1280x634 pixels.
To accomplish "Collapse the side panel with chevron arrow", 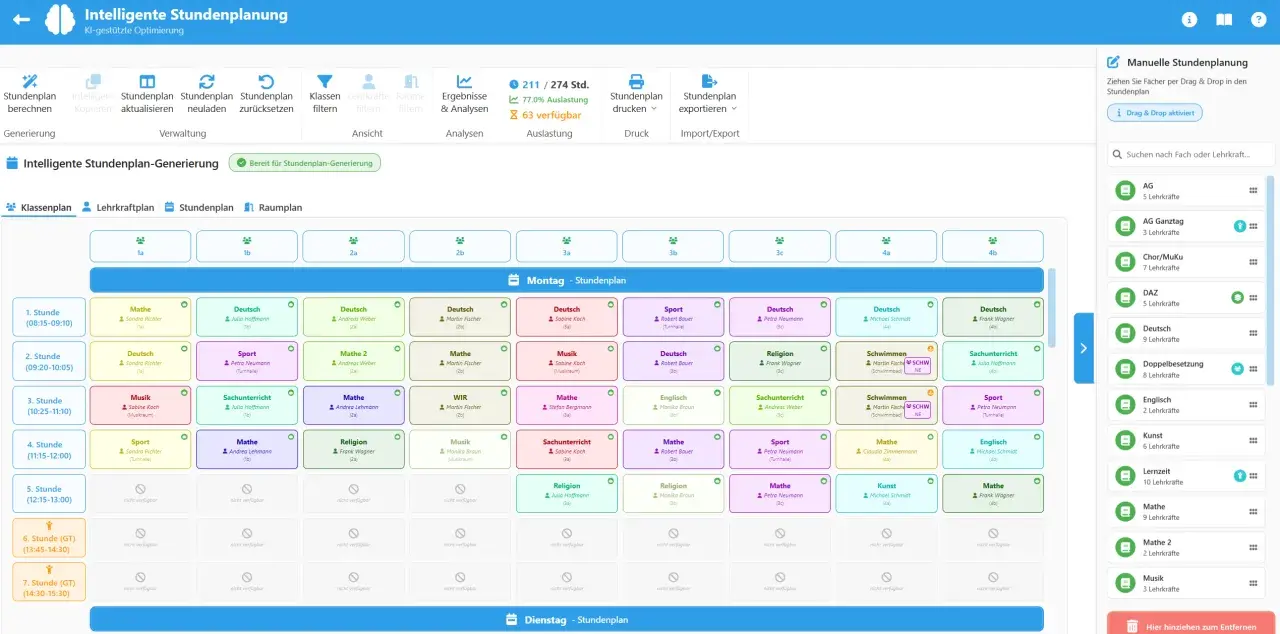I will tap(1084, 348).
